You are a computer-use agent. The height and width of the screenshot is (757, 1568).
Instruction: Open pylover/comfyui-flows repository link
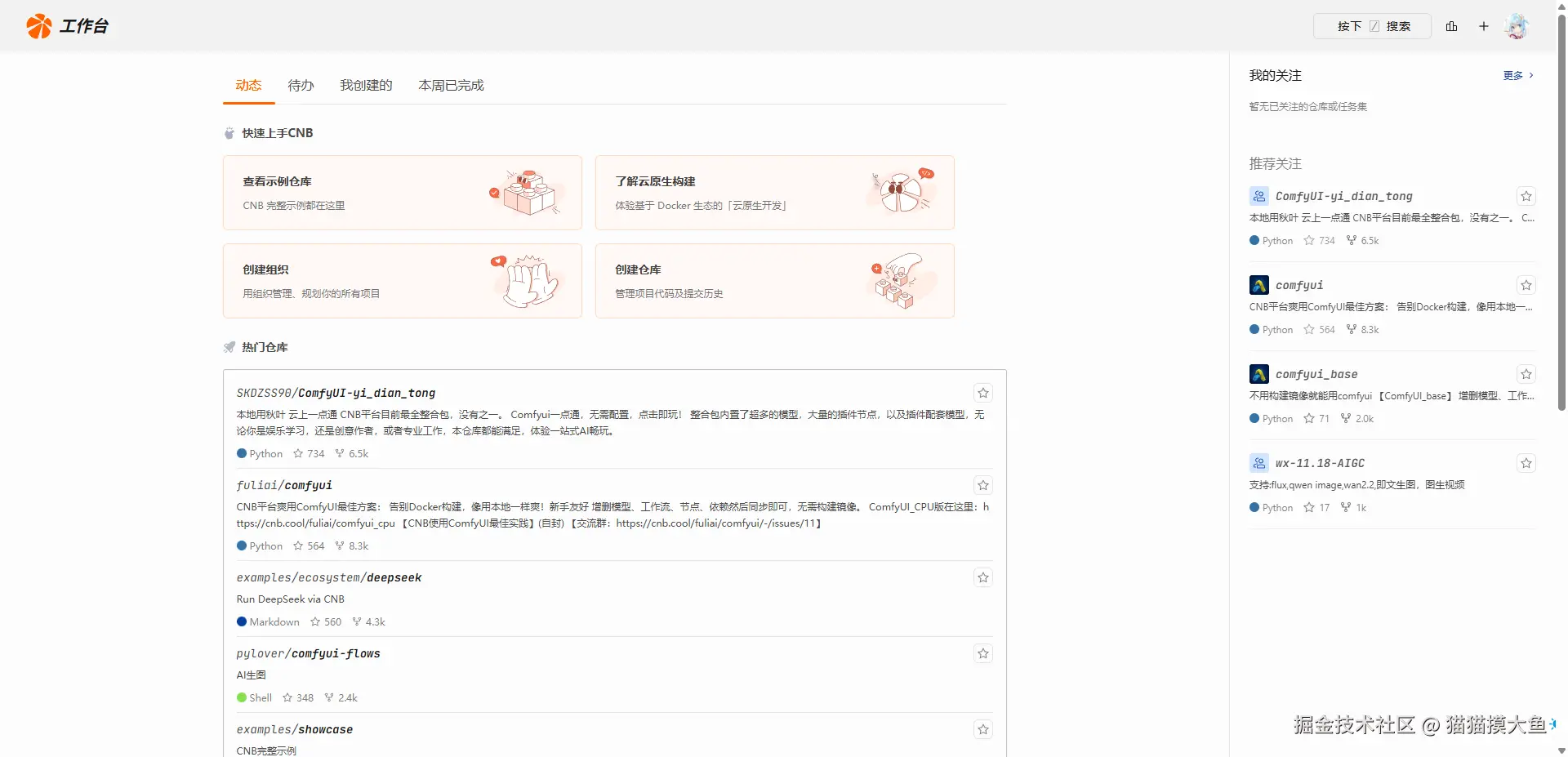coord(308,653)
